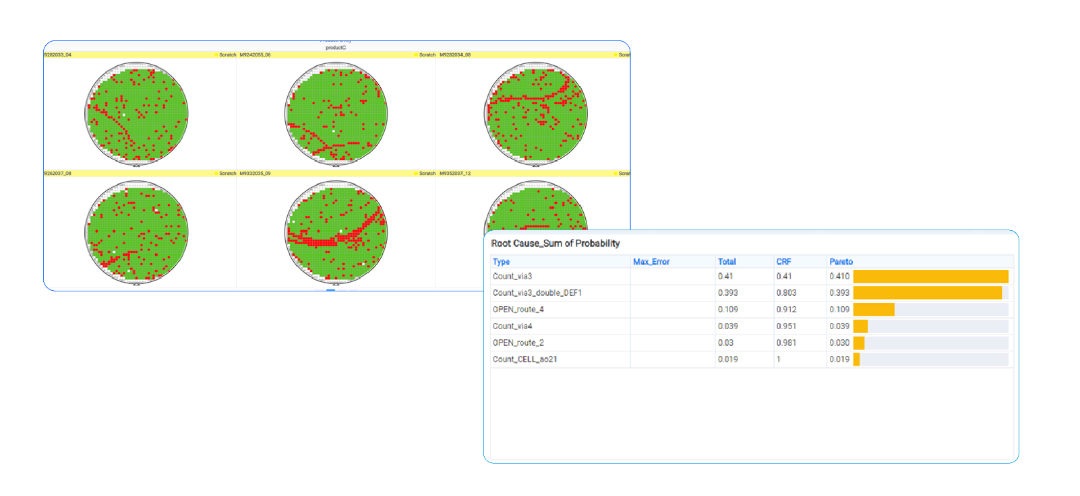Image resolution: width=1080 pixels, height=496 pixels.
Task: Click CRF value 0.951
Action: pyautogui.click(x=786, y=326)
